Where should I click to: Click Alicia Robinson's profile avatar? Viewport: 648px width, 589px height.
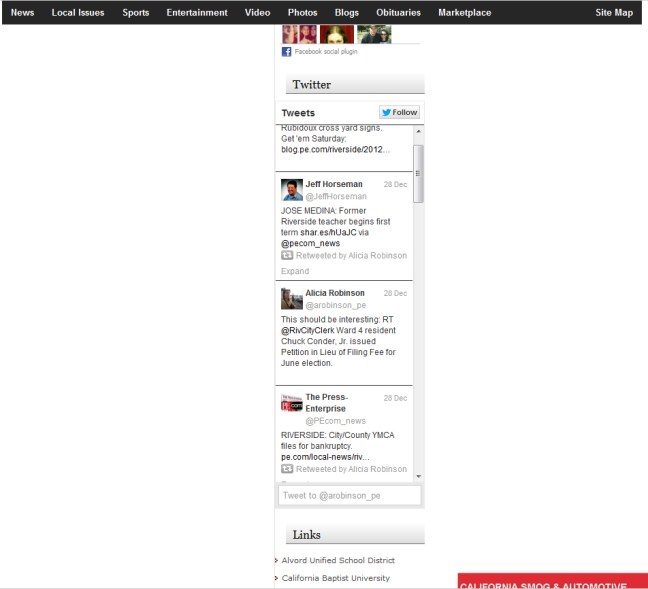292,299
